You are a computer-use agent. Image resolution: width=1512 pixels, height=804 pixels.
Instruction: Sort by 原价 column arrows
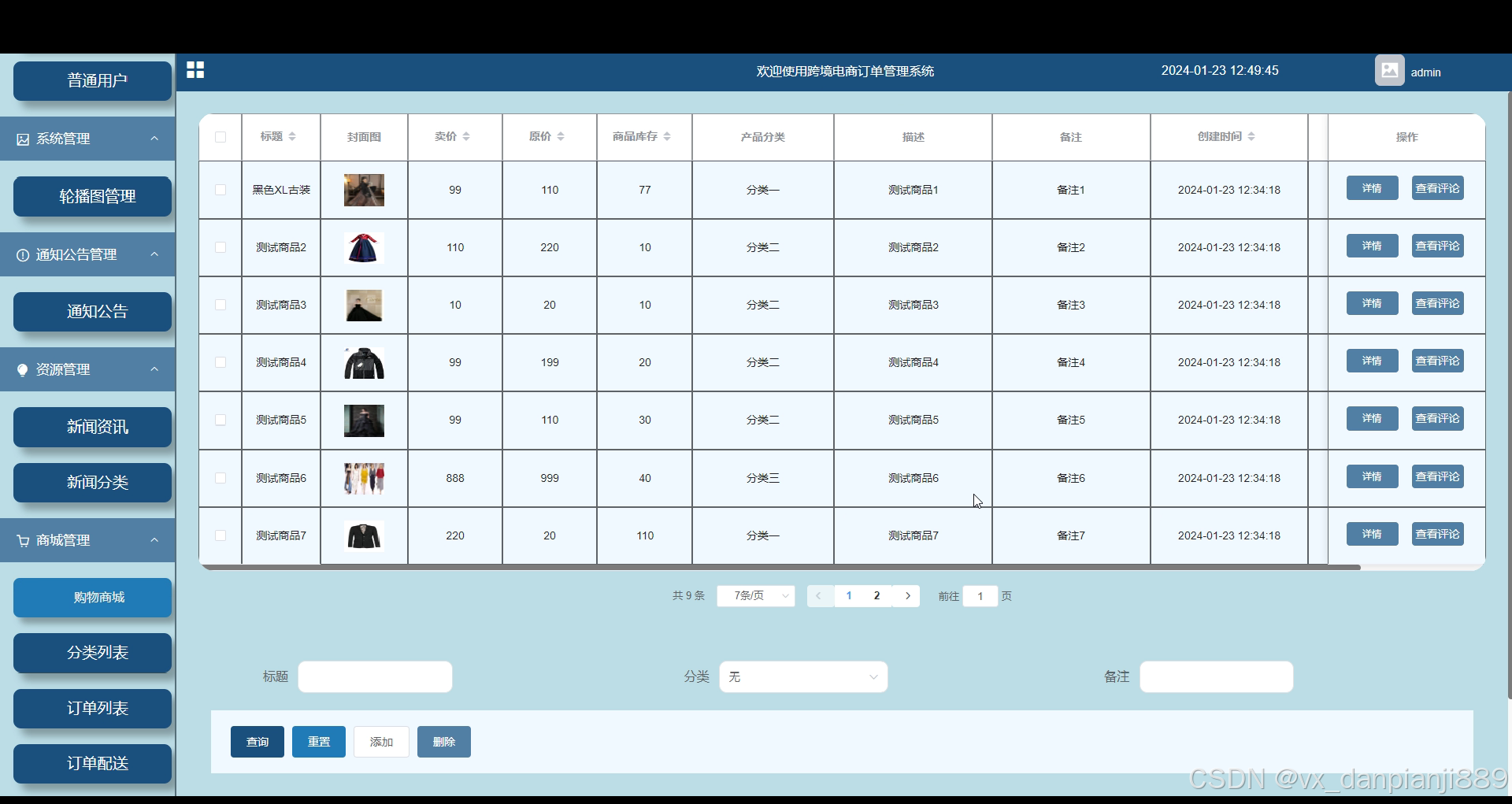tap(561, 137)
